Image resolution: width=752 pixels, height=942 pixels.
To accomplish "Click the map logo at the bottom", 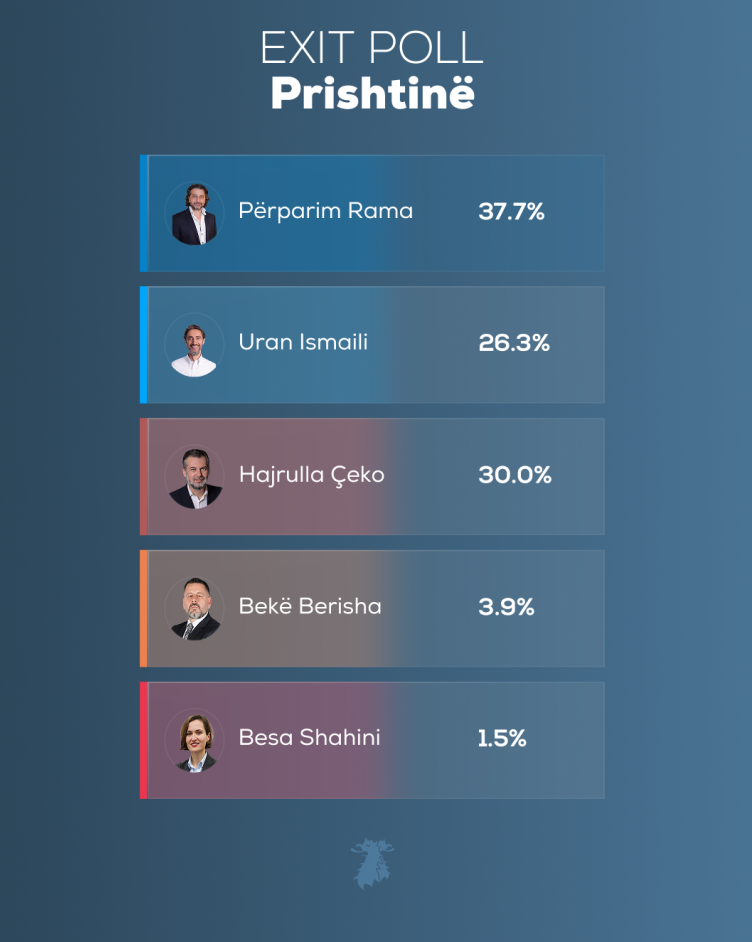I will (x=372, y=863).
